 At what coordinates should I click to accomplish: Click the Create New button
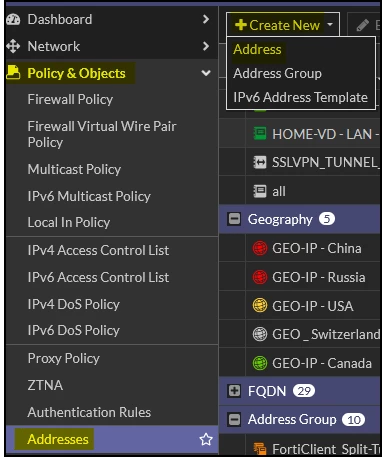click(x=283, y=25)
